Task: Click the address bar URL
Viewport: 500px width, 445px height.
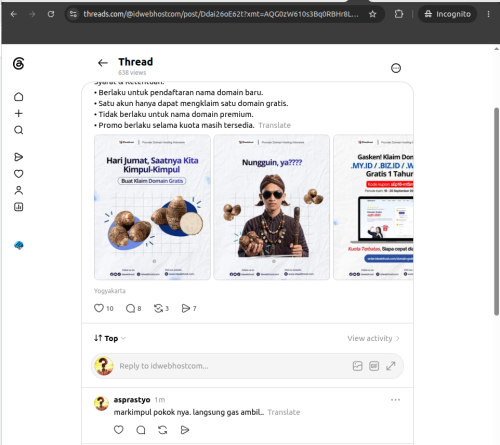Action: pos(221,14)
